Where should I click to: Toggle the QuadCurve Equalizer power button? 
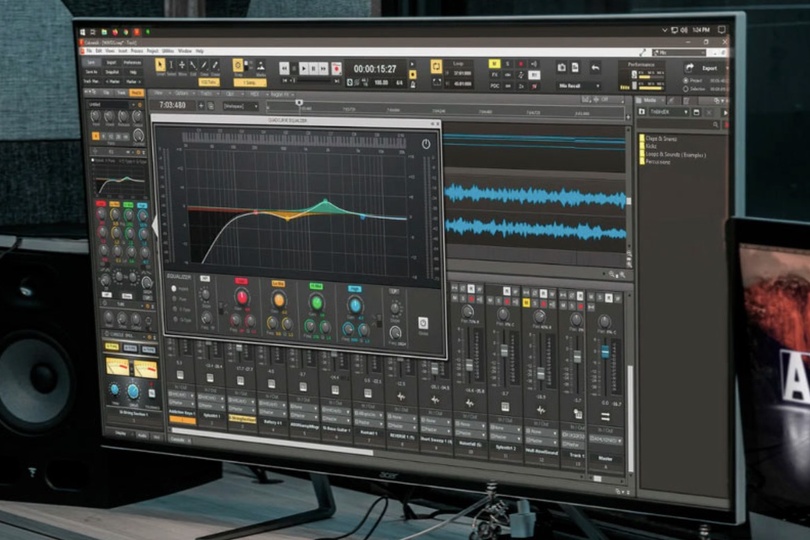coord(426,144)
